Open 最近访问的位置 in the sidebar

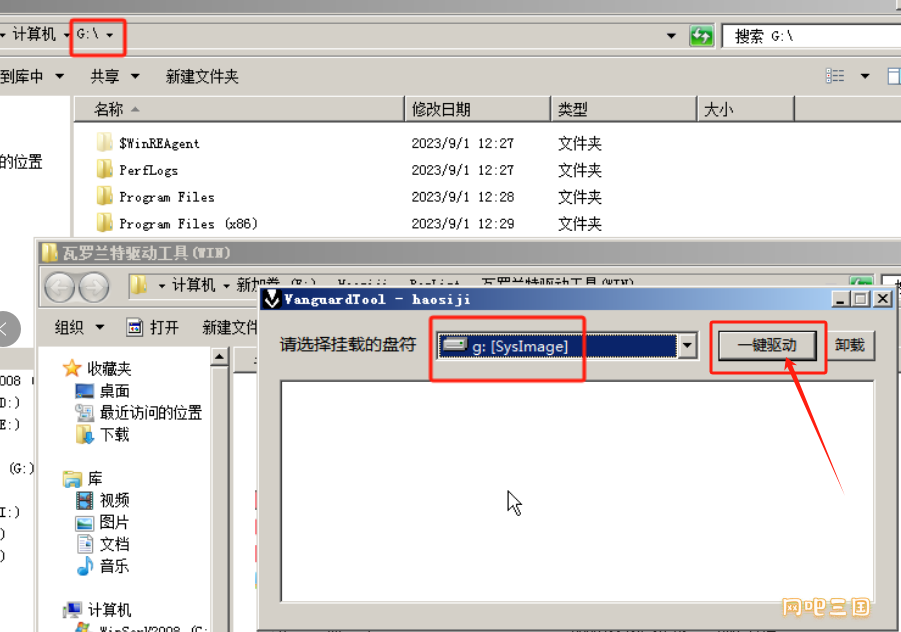click(x=138, y=413)
